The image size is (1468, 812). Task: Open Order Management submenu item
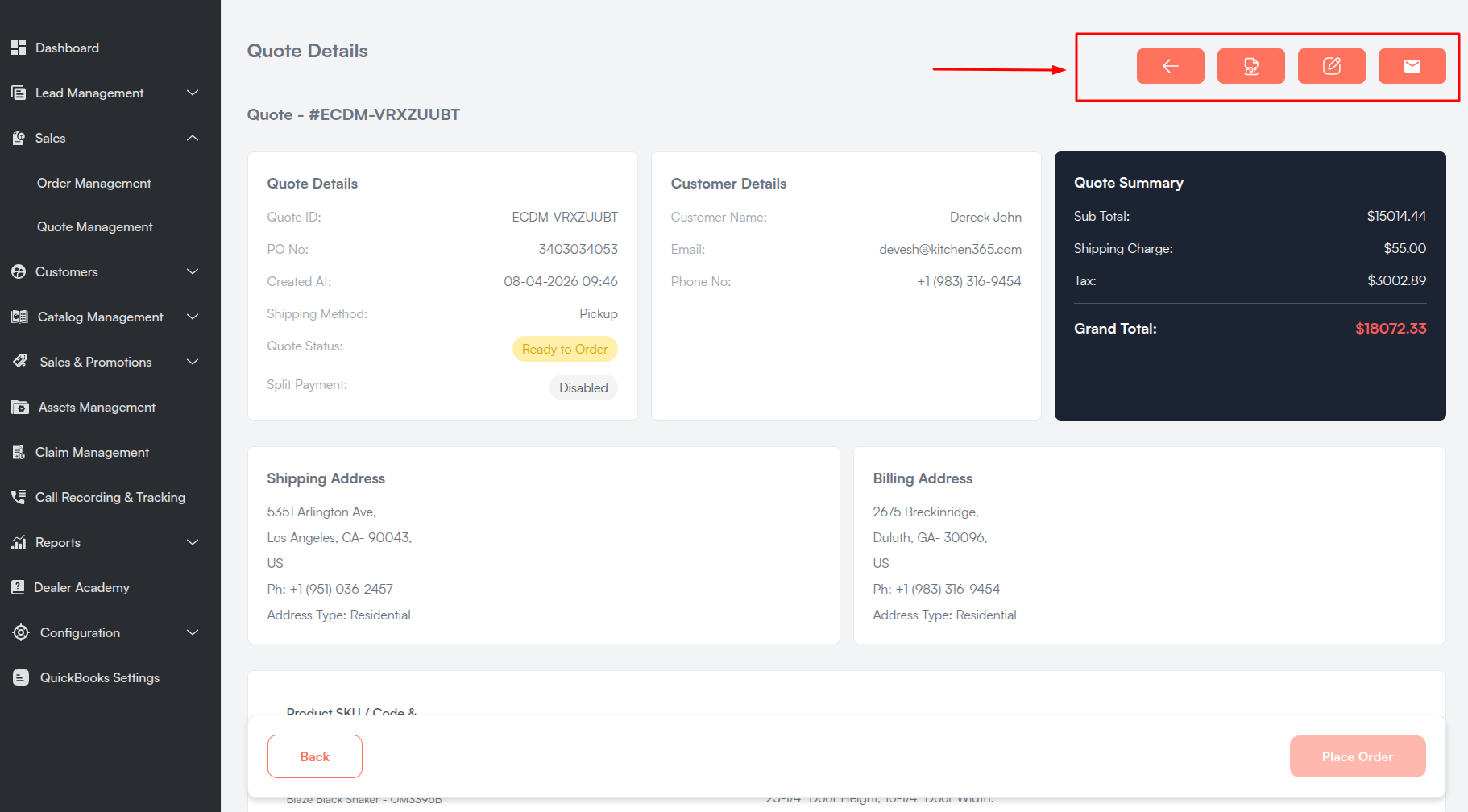(x=94, y=183)
